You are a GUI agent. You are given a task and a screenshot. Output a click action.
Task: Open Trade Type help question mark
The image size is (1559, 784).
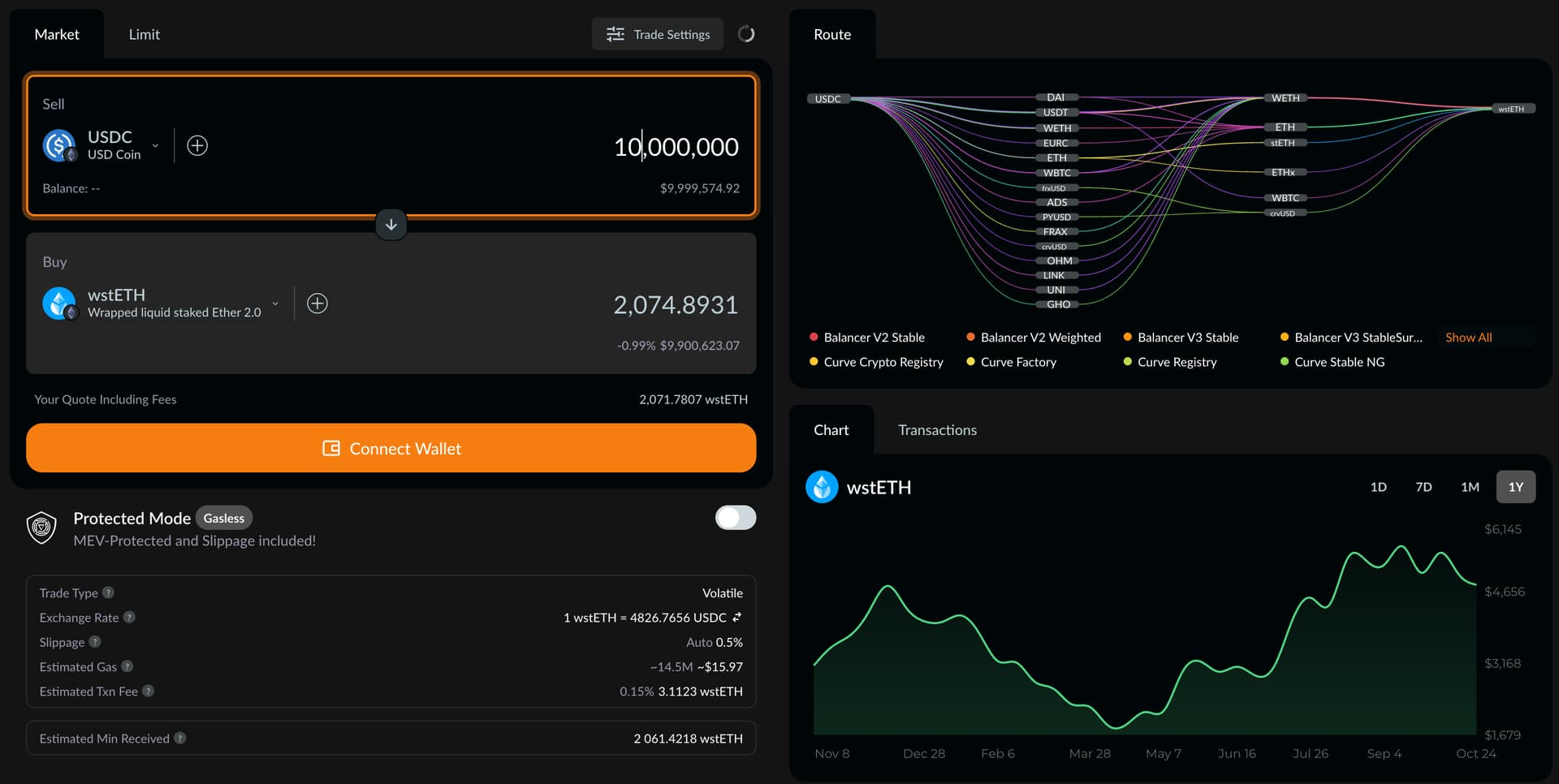click(108, 592)
